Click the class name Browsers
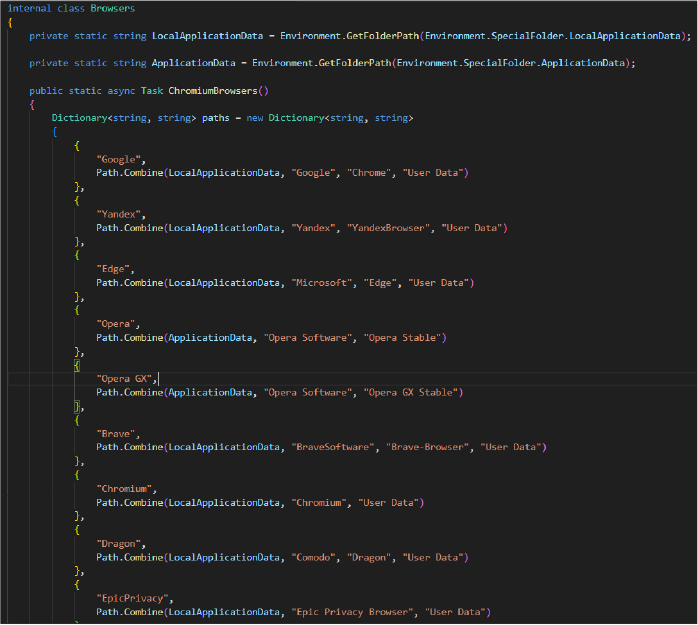This screenshot has width=698, height=625. point(113,8)
